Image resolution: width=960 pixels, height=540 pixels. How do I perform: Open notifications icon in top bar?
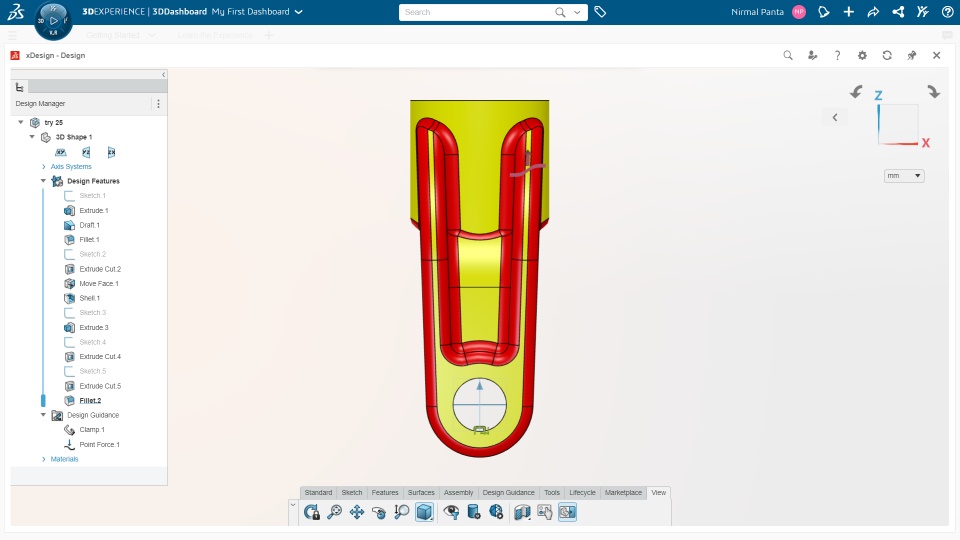click(x=823, y=12)
